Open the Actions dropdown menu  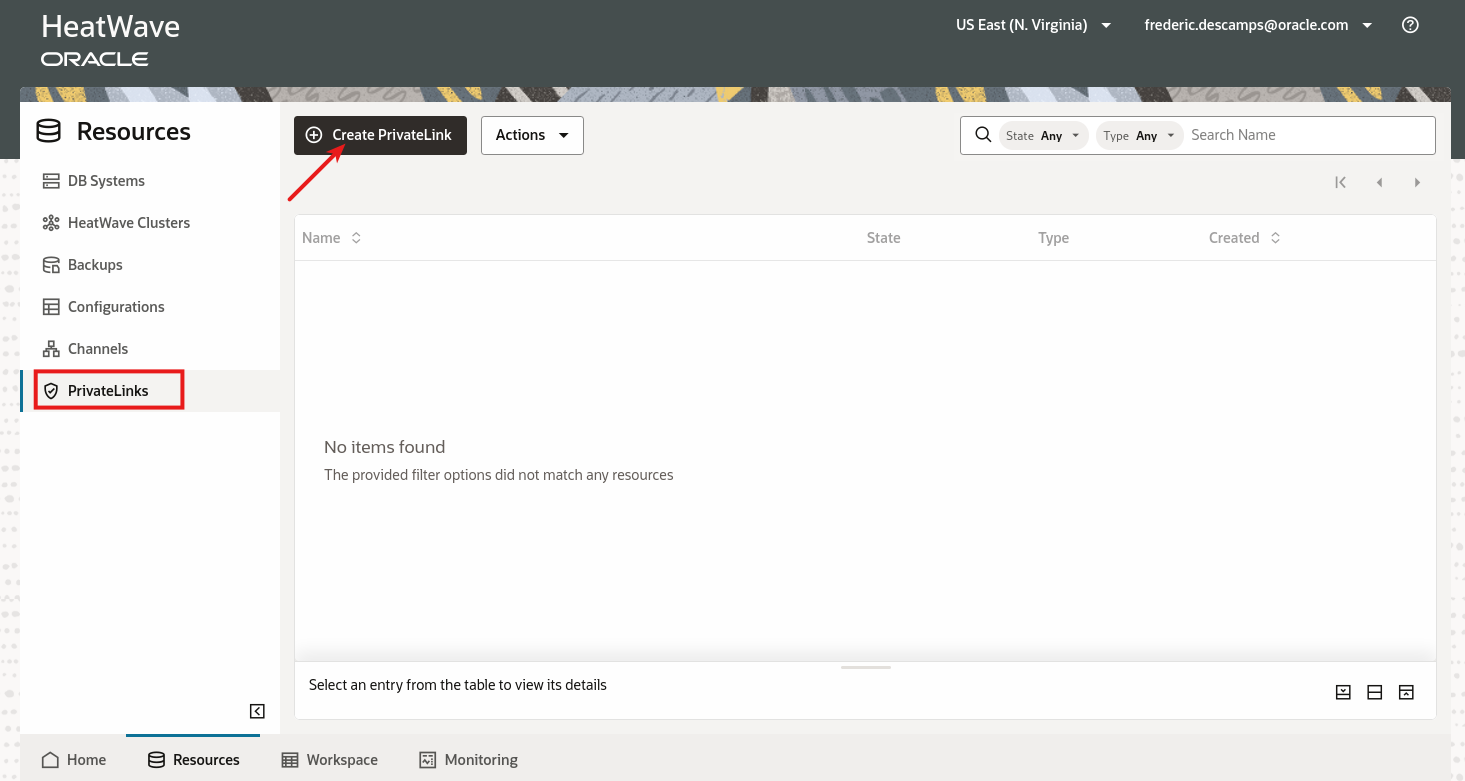532,135
